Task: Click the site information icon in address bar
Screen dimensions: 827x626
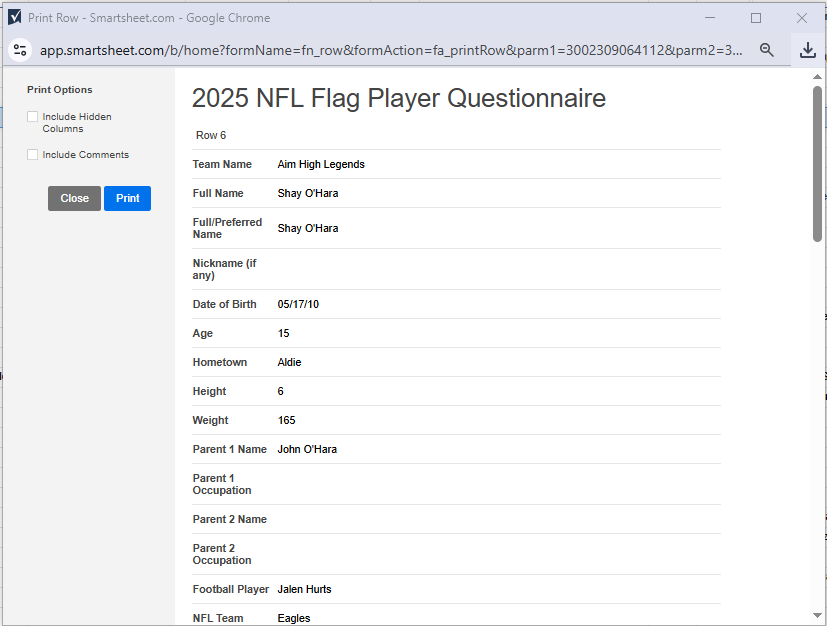Action: pyautogui.click(x=20, y=50)
